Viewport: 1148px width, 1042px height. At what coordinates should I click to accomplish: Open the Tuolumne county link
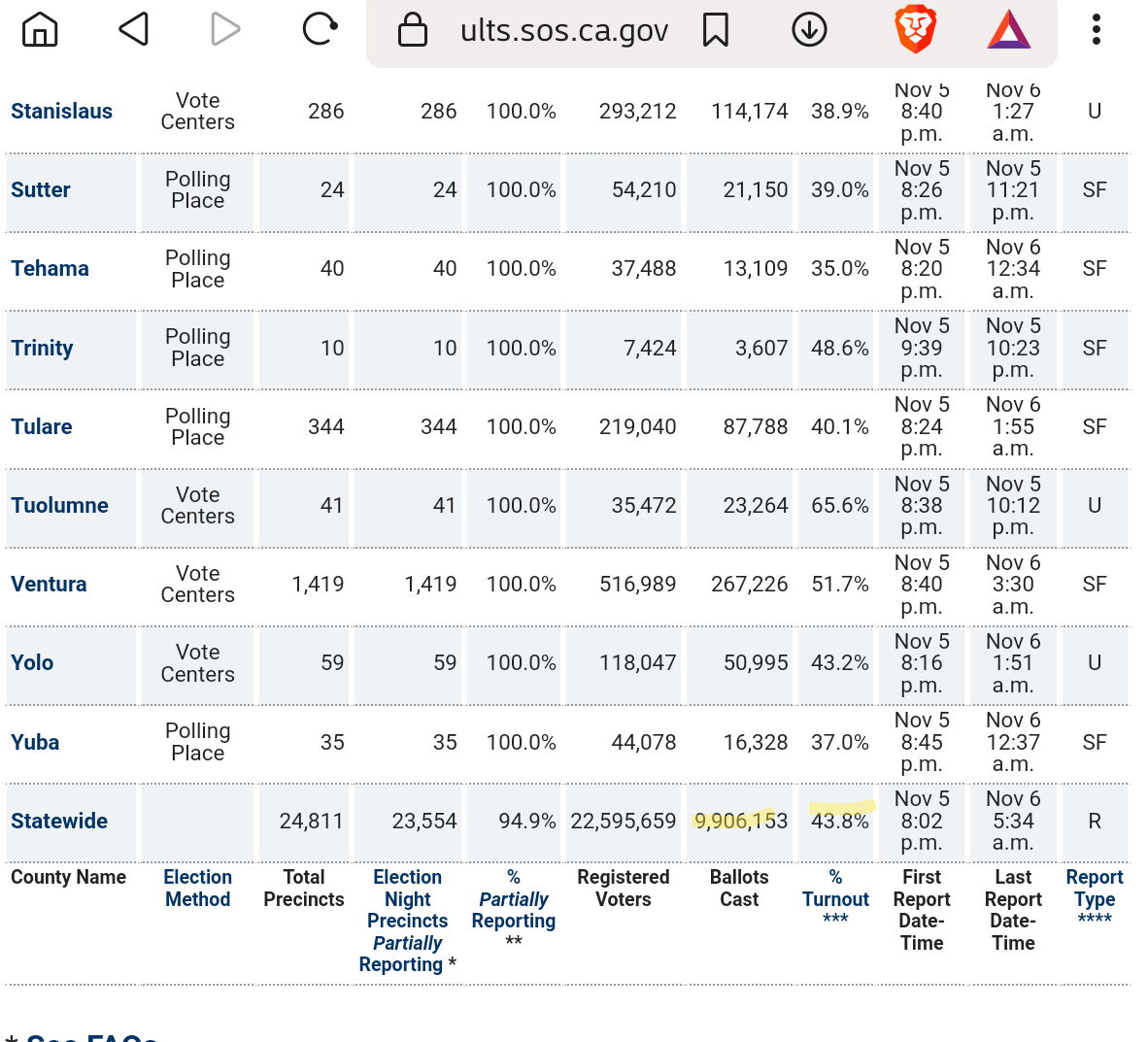[59, 505]
